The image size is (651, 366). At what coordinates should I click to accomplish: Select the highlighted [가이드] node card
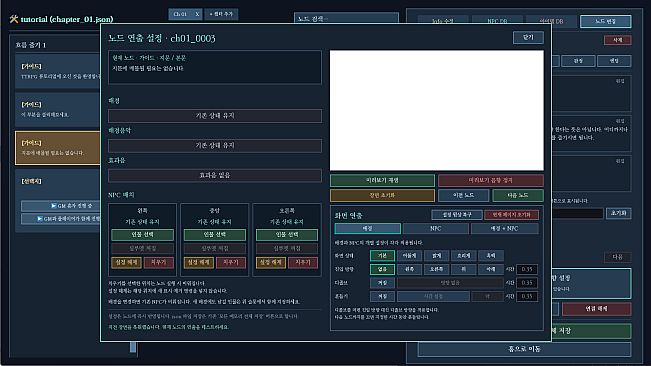58,148
